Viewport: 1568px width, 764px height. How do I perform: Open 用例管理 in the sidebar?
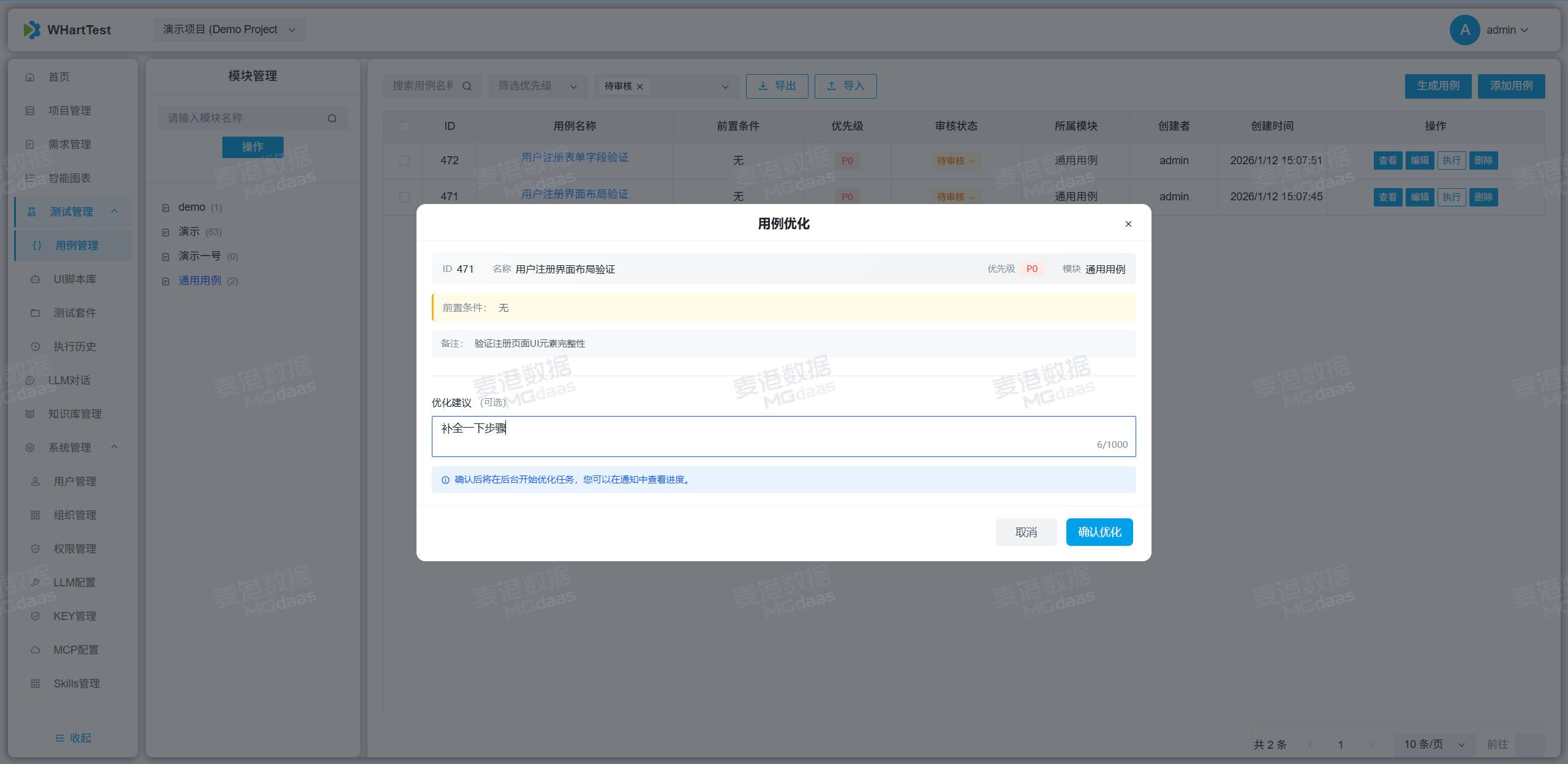click(77, 246)
